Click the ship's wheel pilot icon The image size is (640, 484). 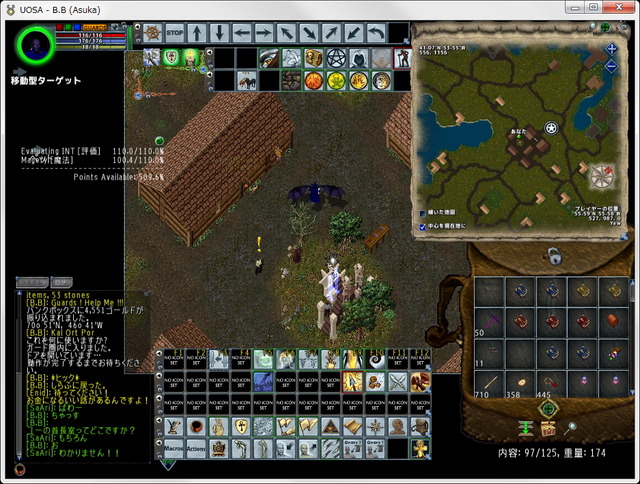pos(153,33)
